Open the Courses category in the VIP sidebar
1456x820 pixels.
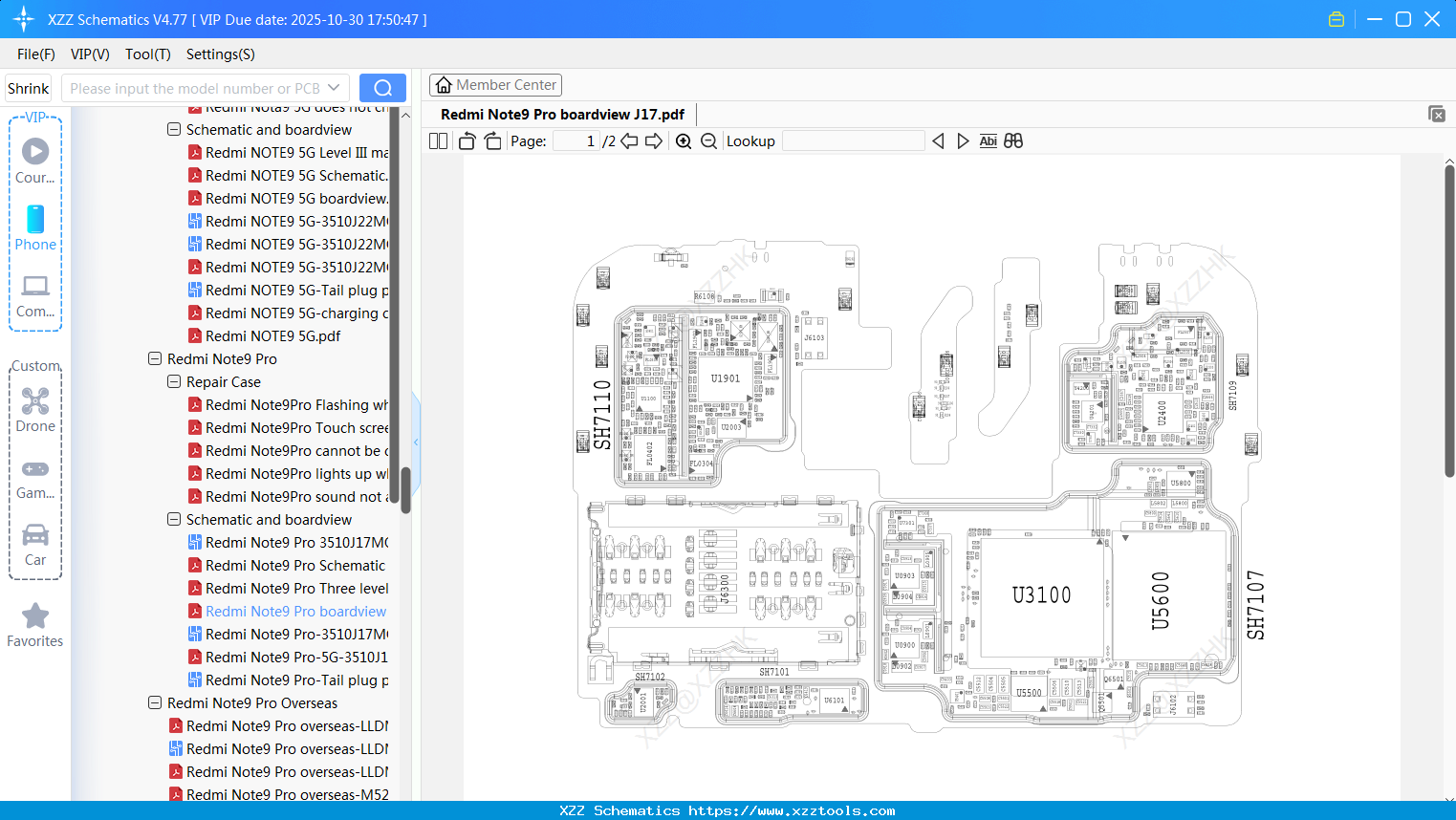pos(35,161)
